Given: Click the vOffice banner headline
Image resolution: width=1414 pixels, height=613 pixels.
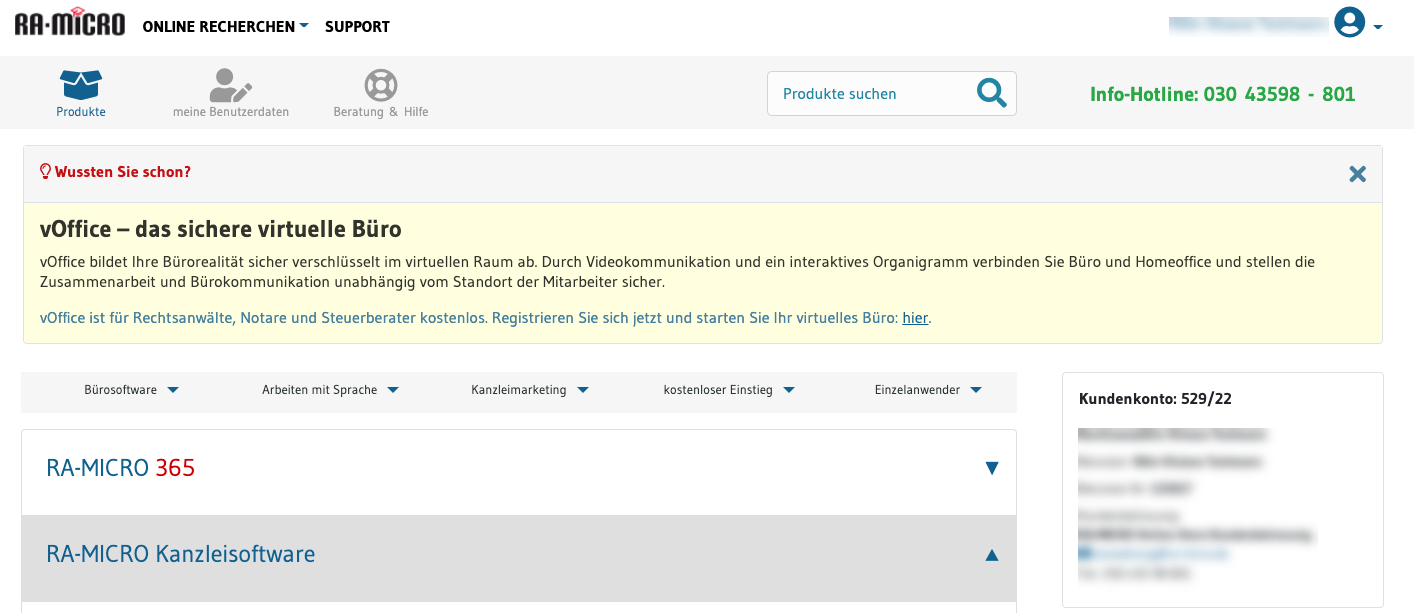Looking at the screenshot, I should click(220, 229).
